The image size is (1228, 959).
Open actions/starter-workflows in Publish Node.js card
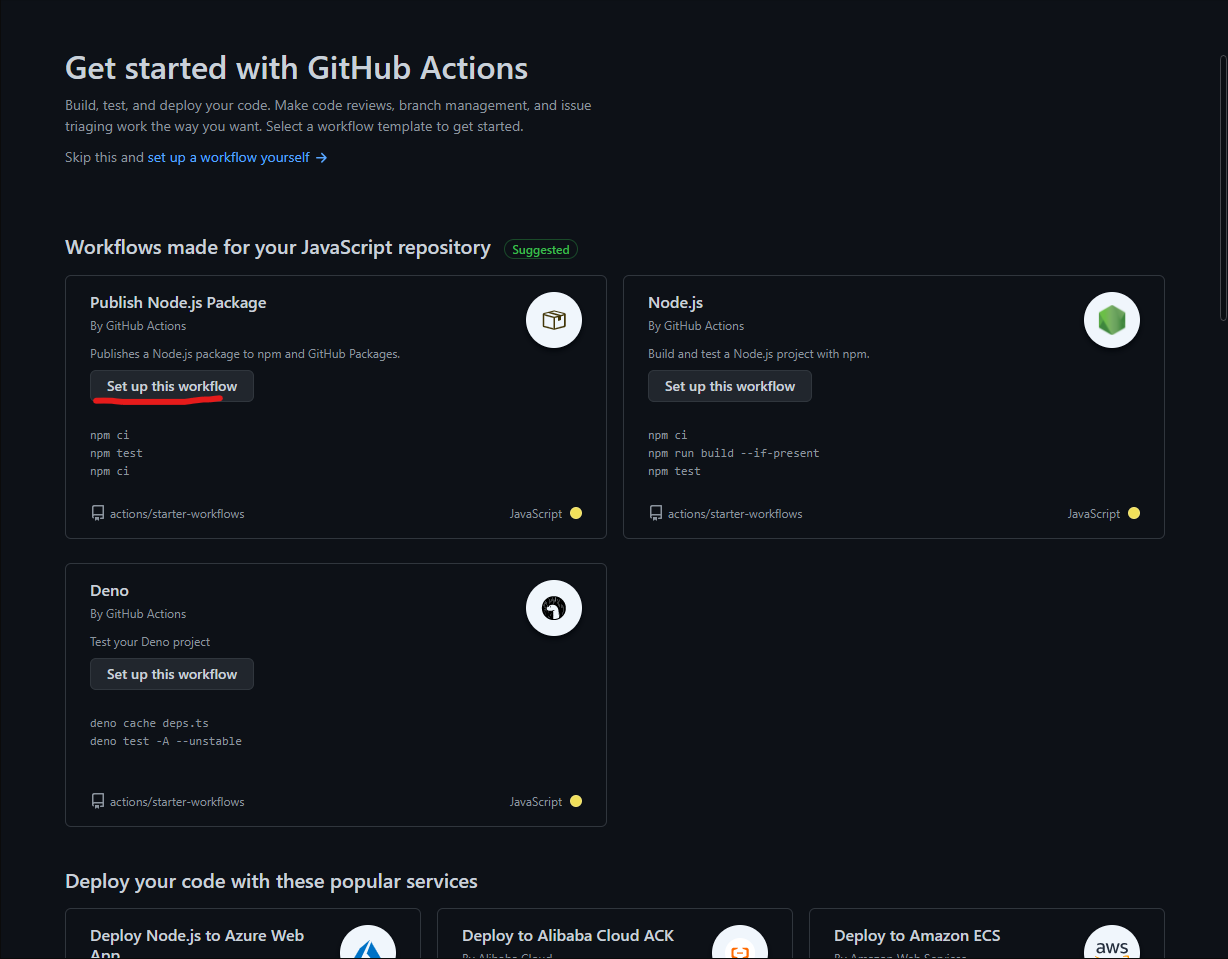point(177,514)
